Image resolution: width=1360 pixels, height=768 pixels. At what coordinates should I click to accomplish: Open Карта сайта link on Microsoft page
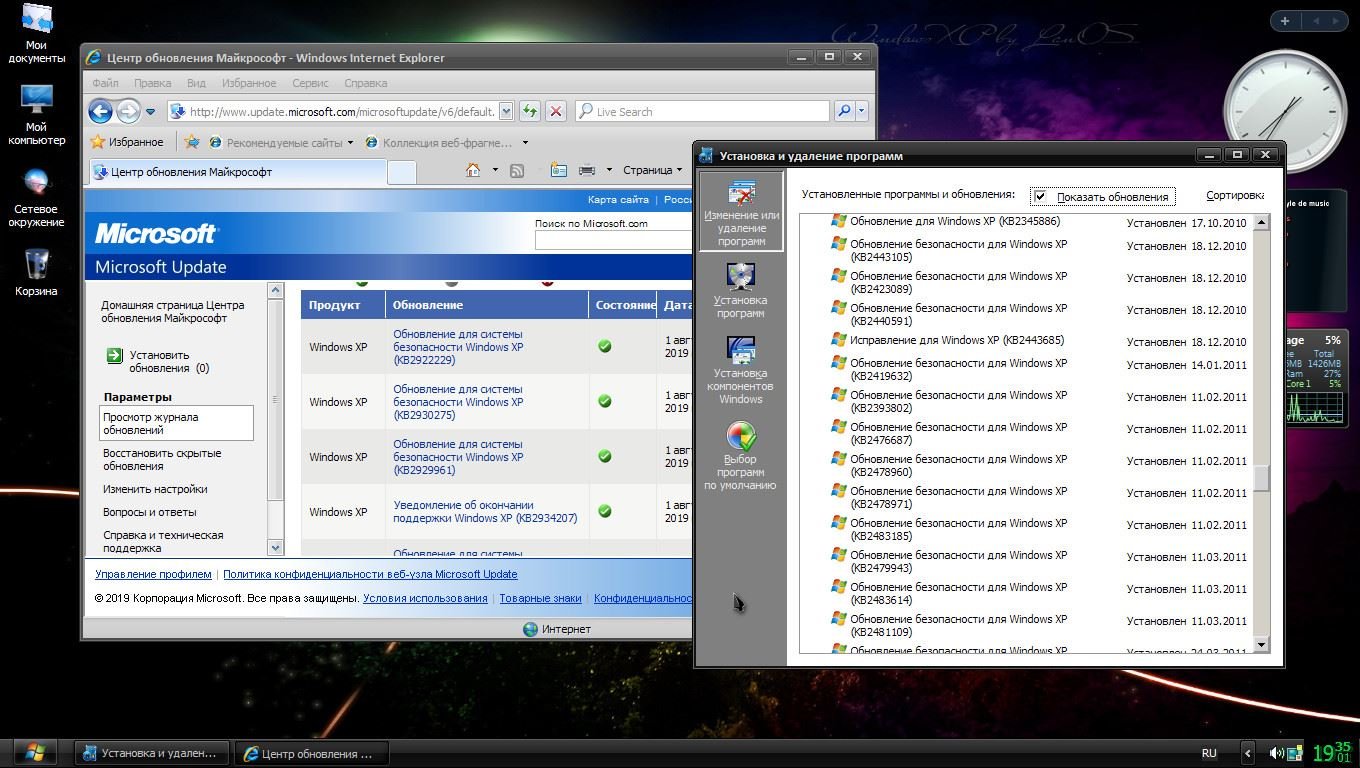coord(618,199)
